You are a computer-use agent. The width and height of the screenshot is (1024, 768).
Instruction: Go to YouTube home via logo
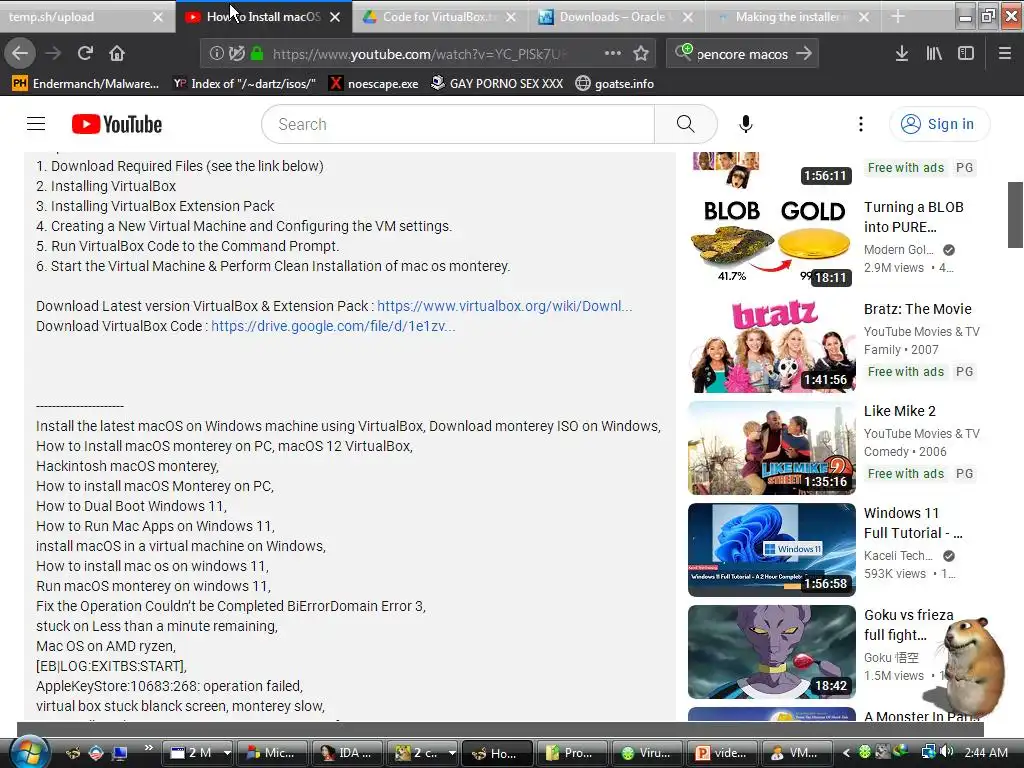point(117,124)
